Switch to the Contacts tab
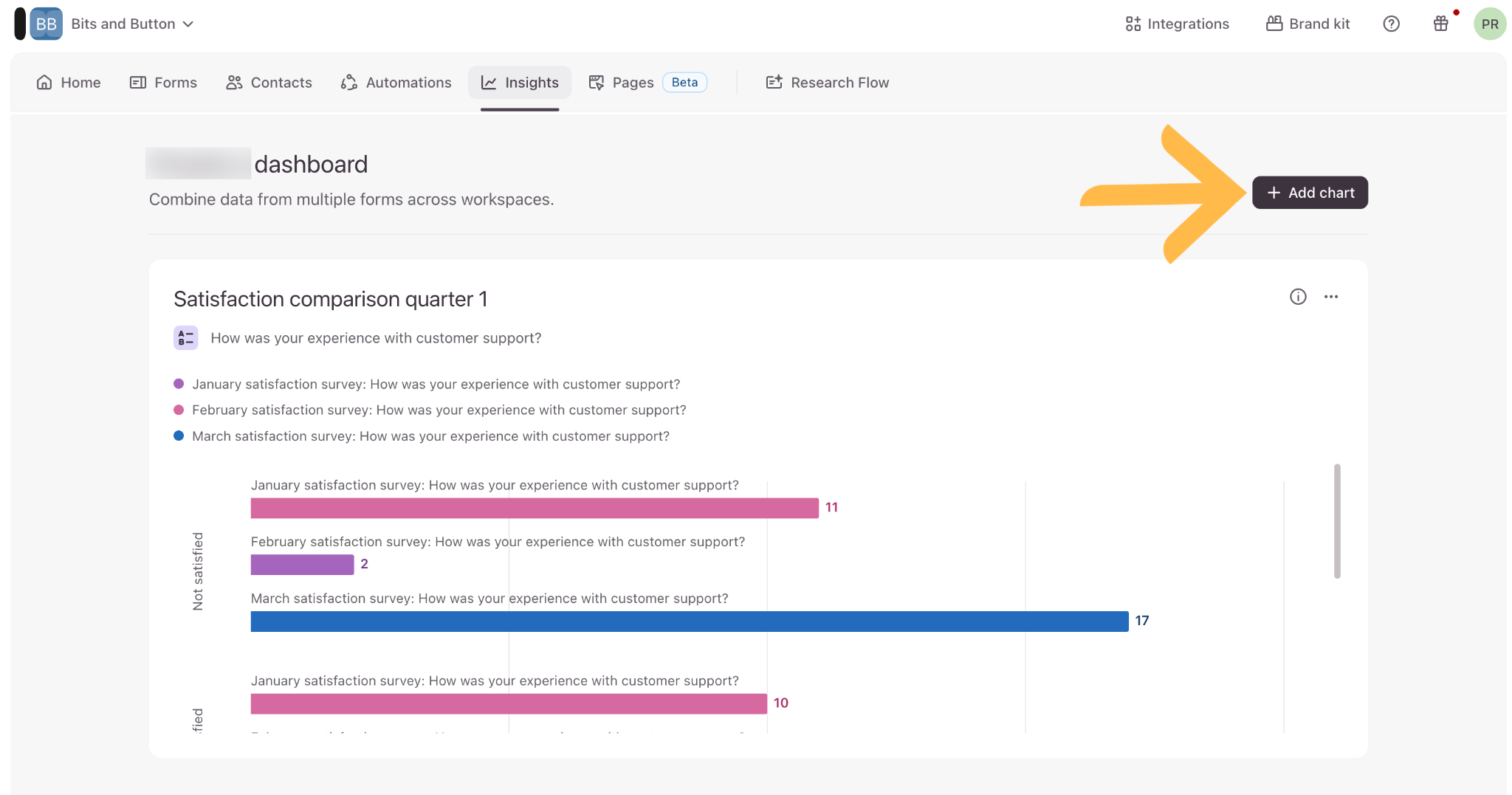 coord(269,83)
